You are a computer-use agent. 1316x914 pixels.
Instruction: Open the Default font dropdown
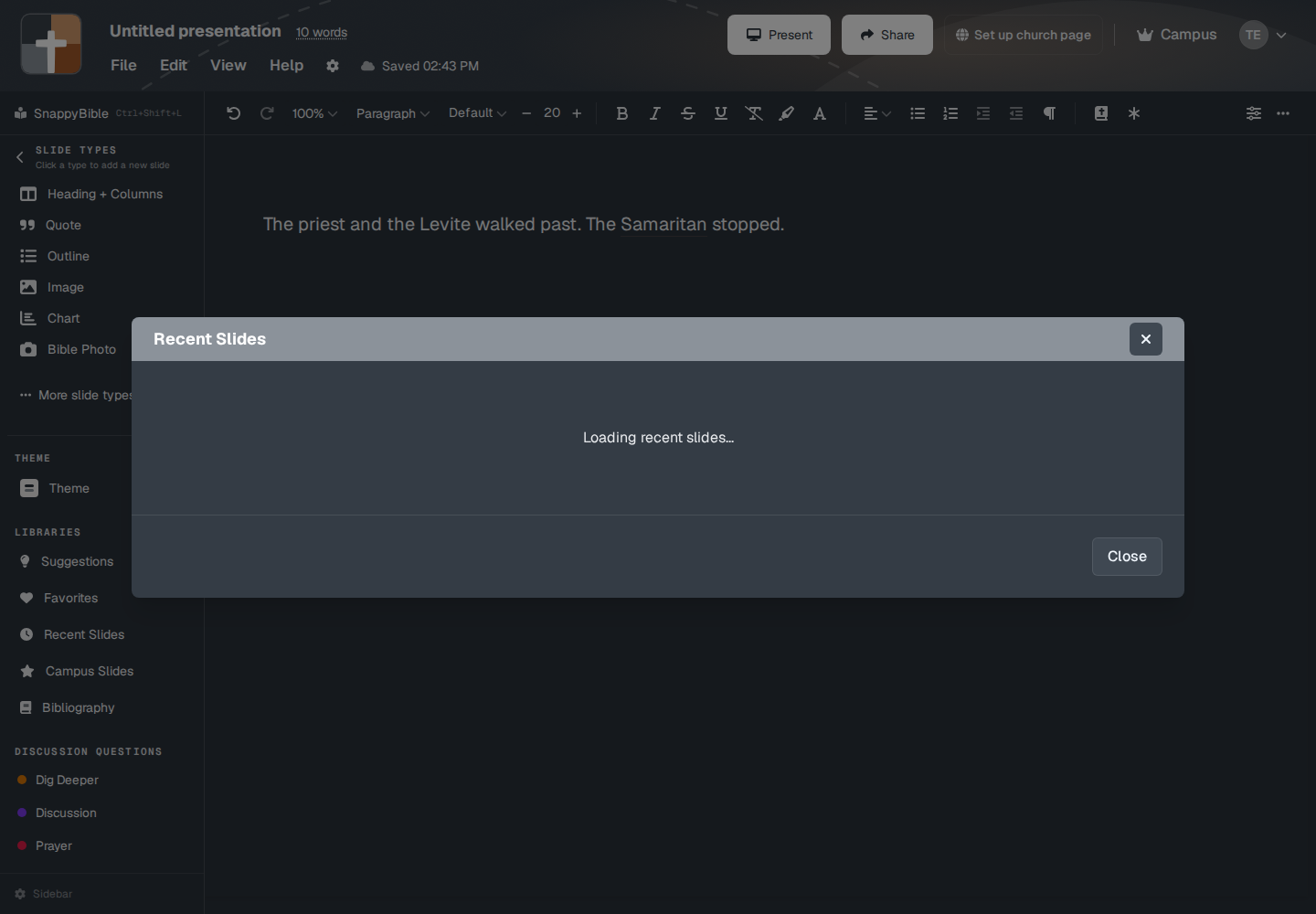(x=477, y=113)
